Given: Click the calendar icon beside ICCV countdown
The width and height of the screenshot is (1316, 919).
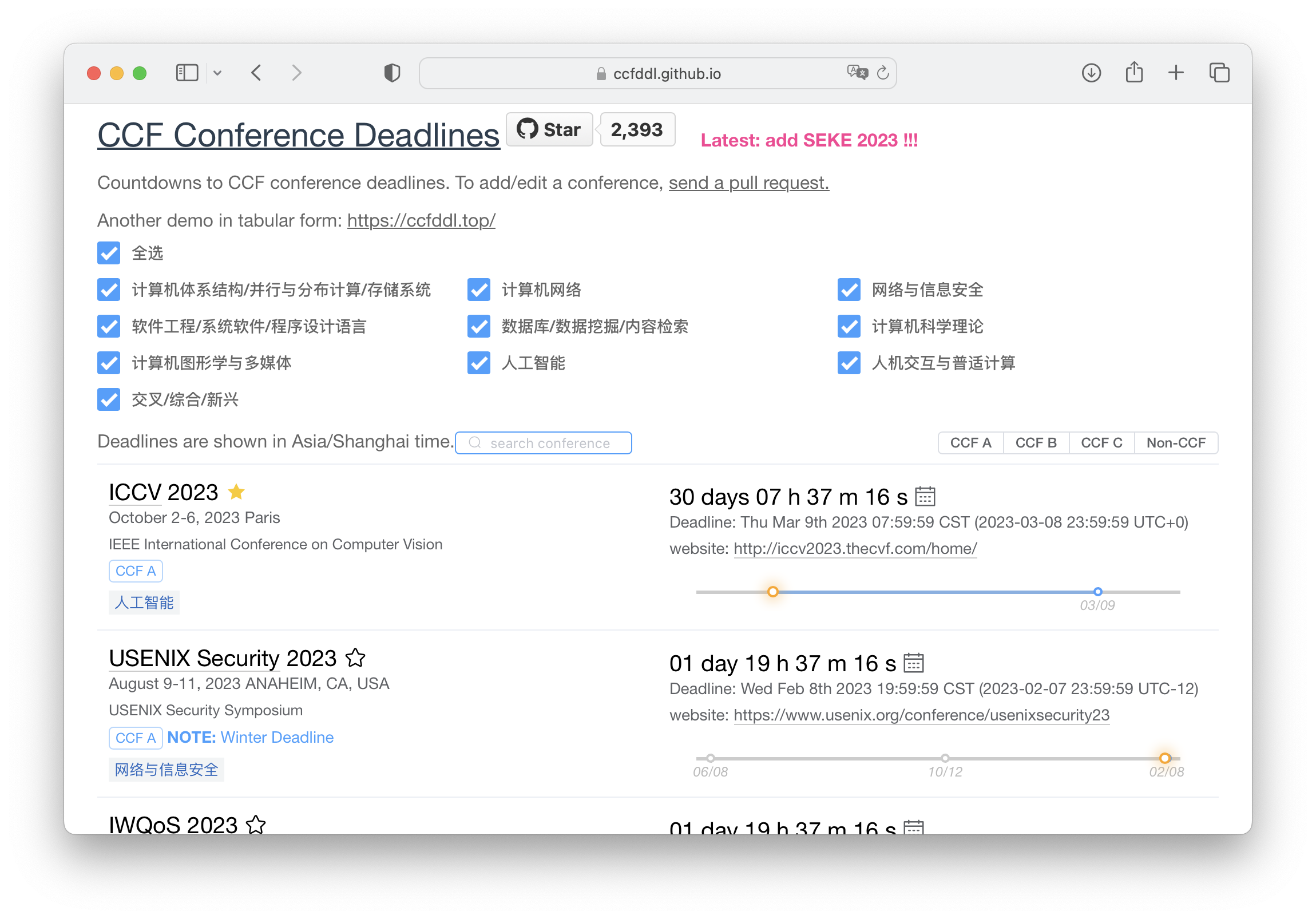Looking at the screenshot, I should click(x=925, y=497).
